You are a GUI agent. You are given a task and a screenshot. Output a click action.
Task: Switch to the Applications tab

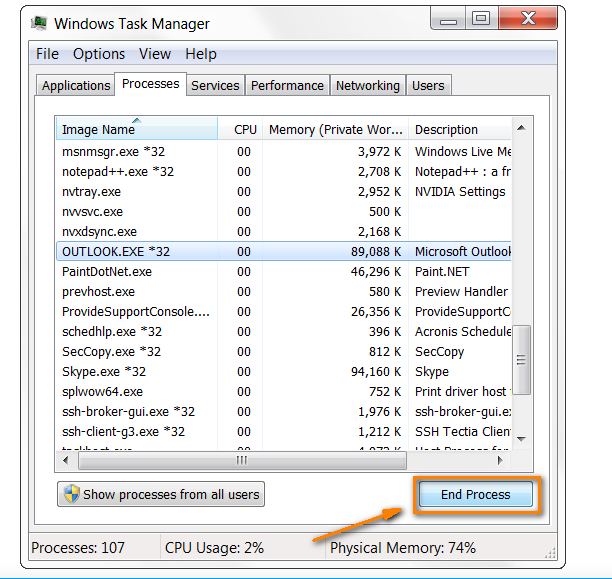(x=76, y=85)
